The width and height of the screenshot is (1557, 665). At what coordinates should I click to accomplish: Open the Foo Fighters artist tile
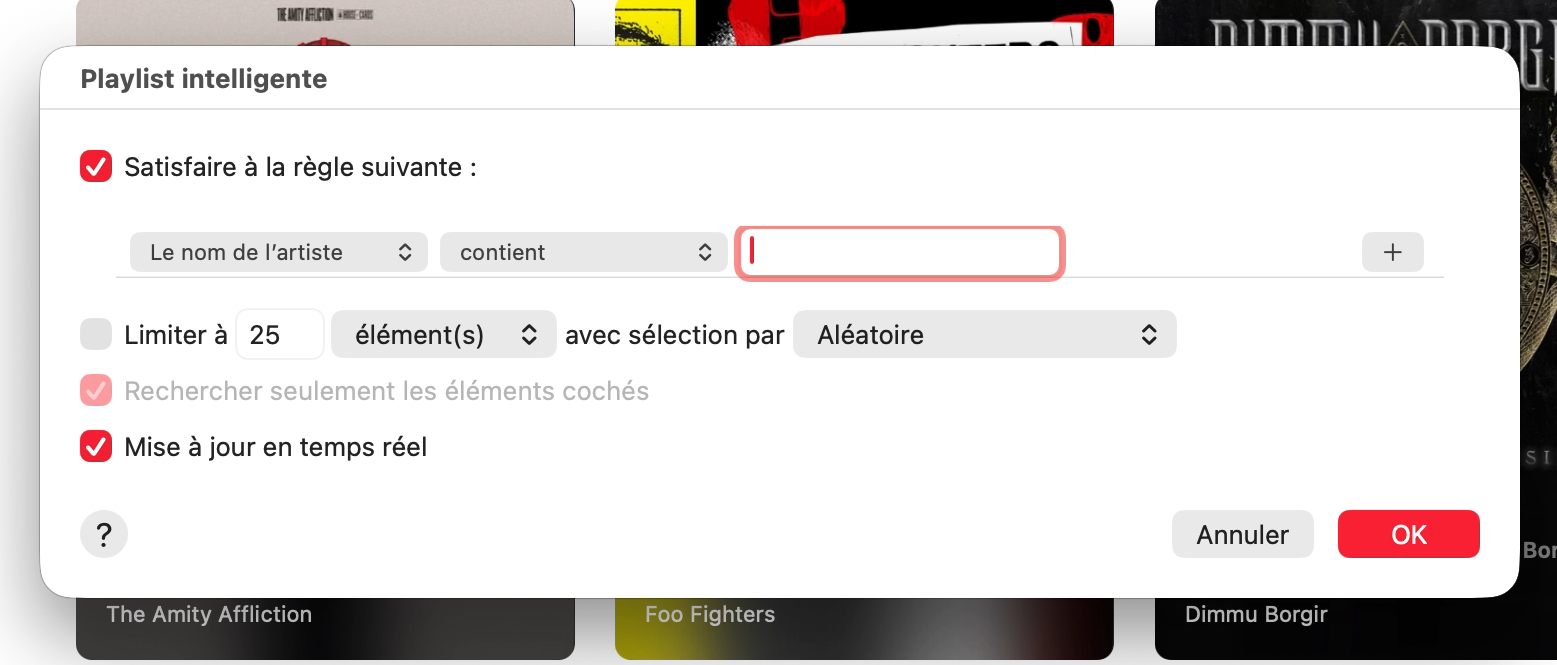tap(710, 614)
